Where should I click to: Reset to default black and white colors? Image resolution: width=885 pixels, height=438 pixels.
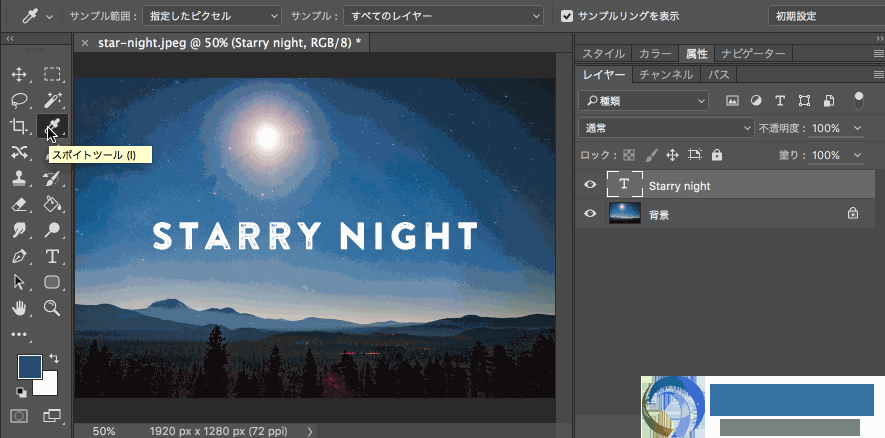pyautogui.click(x=21, y=392)
